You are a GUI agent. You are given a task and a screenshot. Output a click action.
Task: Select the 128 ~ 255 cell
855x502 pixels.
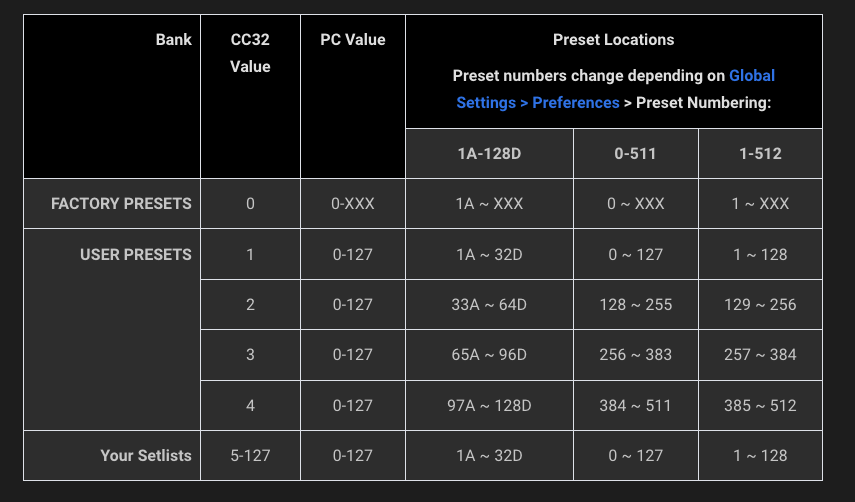tap(635, 305)
